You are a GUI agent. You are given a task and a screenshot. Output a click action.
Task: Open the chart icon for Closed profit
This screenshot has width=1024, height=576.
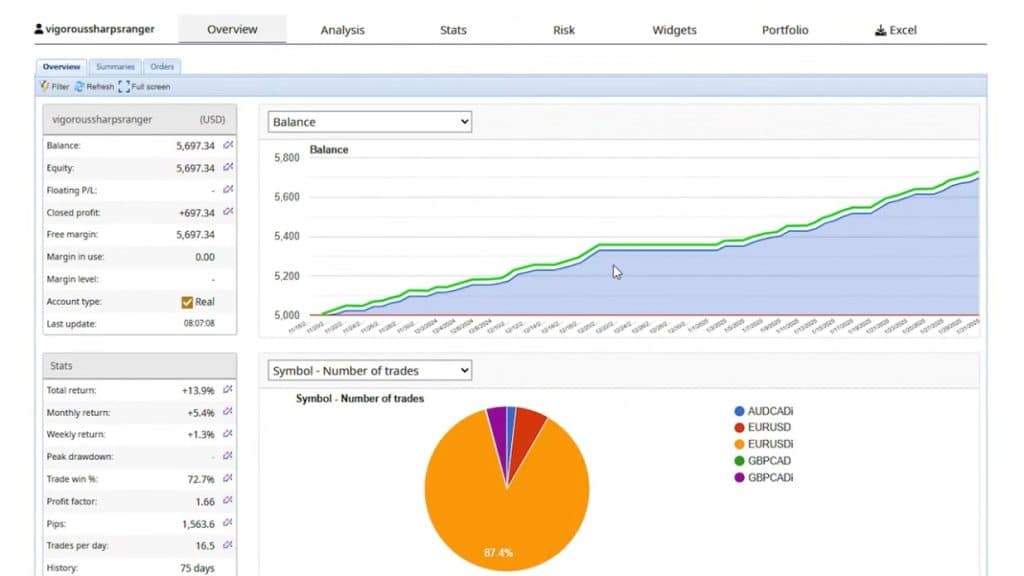227,212
